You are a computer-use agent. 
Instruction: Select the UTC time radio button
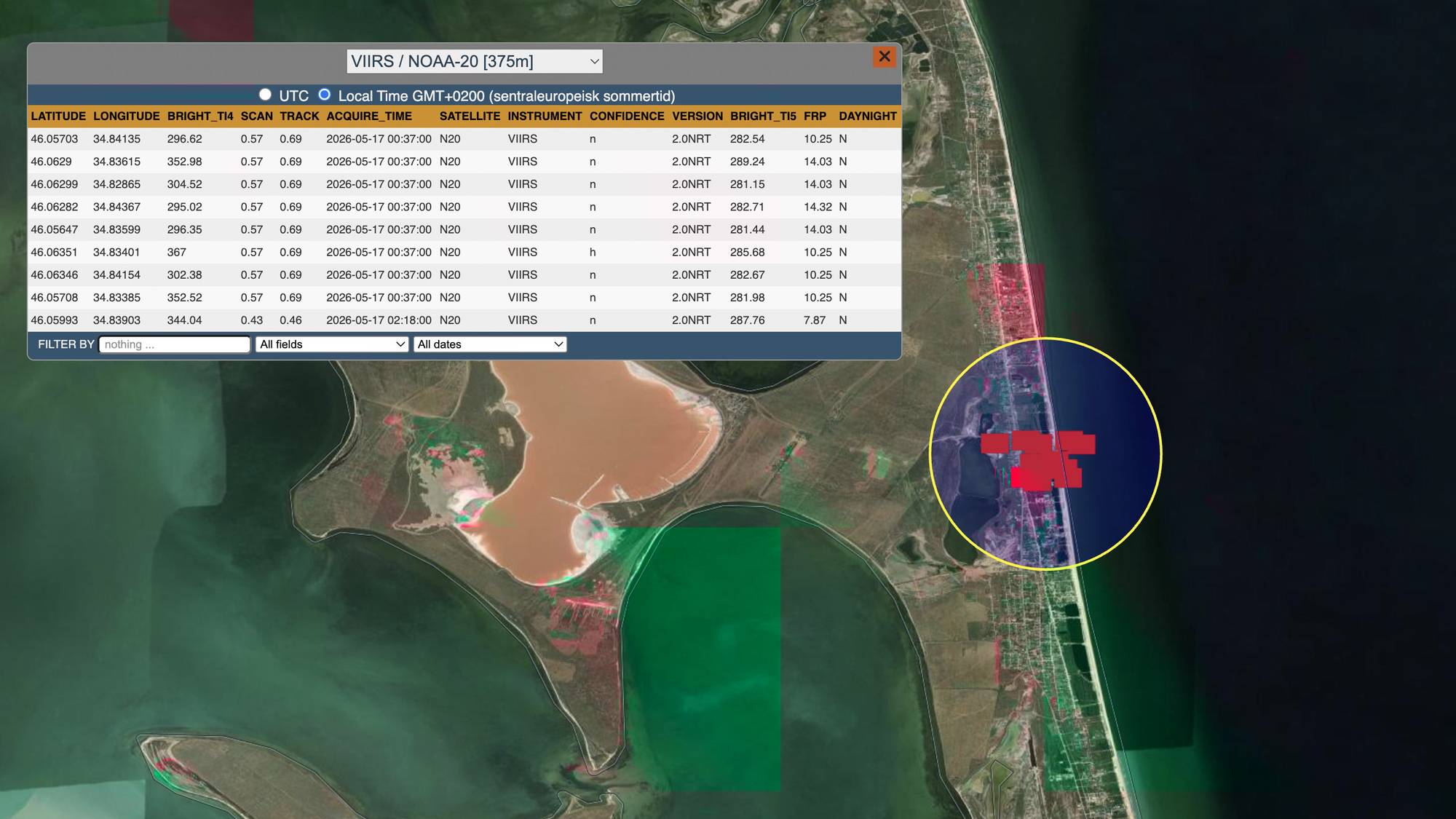[x=265, y=95]
